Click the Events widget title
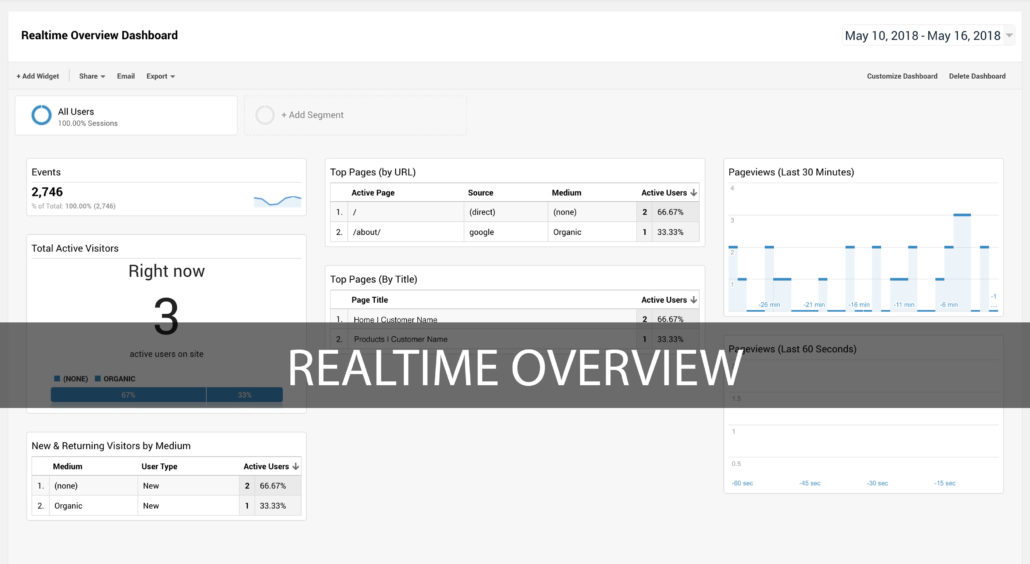Image resolution: width=1030 pixels, height=564 pixels. [46, 172]
